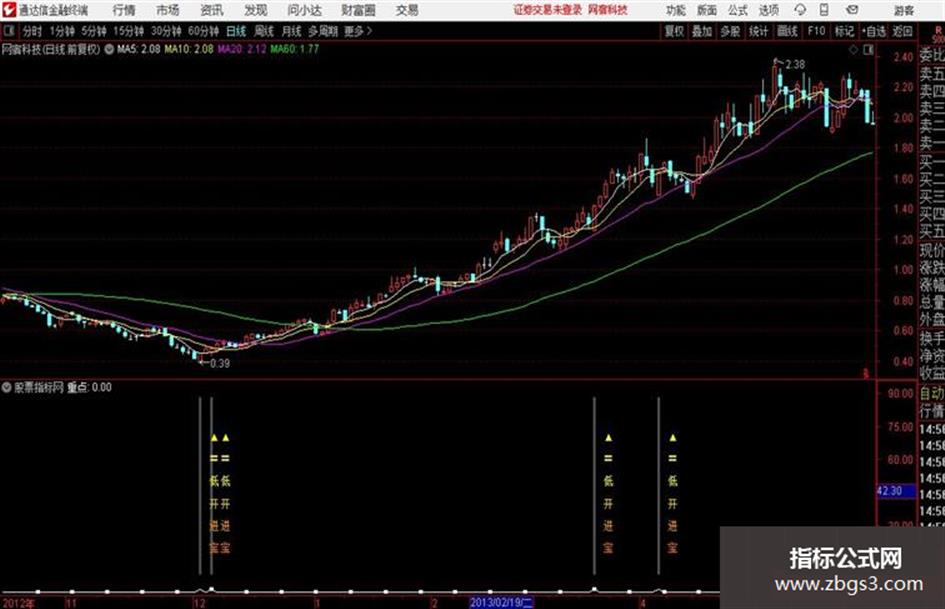Open the 财富圈 menu
Viewport: 945px width, 609px height.
[358, 10]
